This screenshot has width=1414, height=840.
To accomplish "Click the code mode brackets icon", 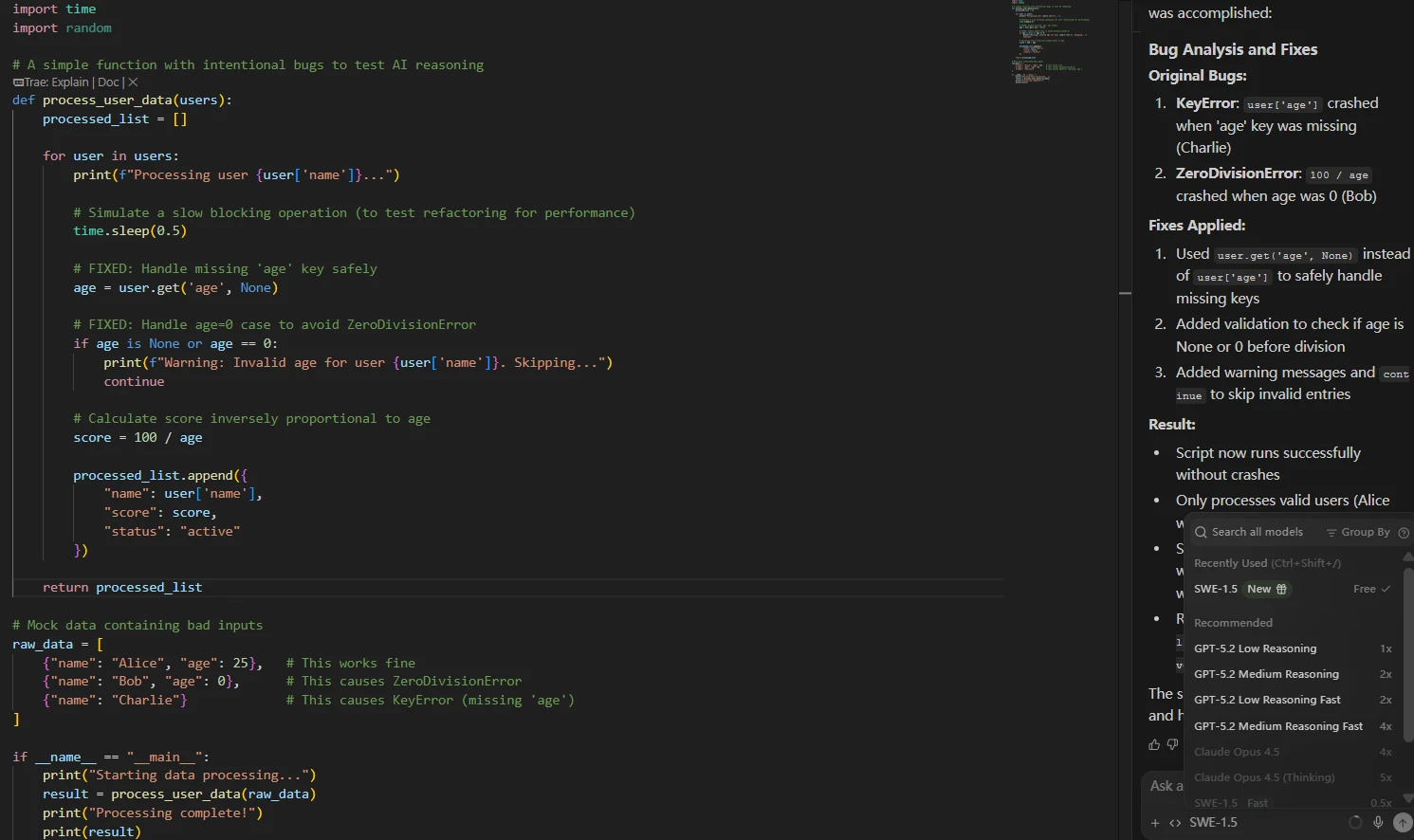I will [1175, 823].
